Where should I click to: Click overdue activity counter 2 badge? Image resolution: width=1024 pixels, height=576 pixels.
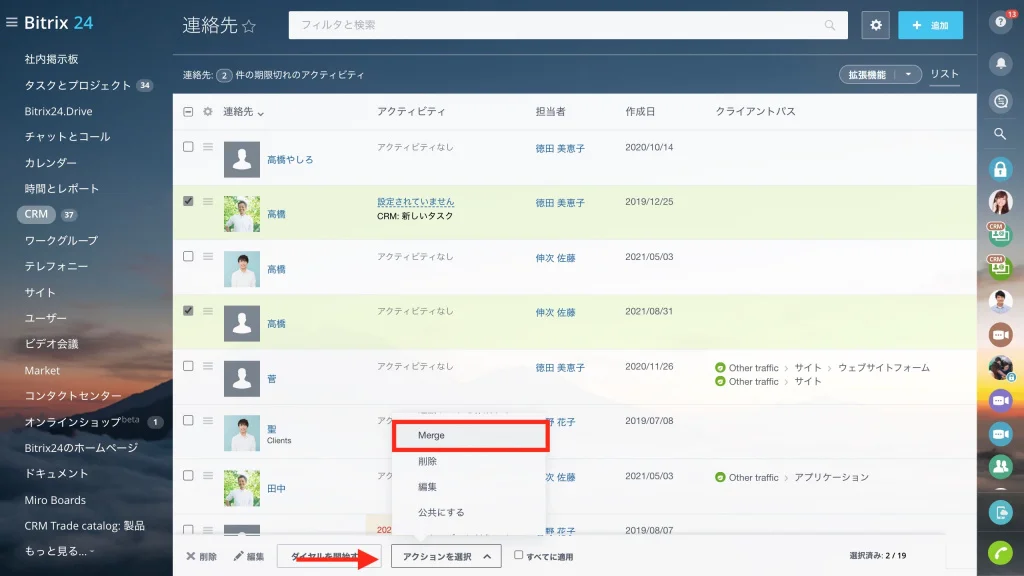click(x=224, y=75)
